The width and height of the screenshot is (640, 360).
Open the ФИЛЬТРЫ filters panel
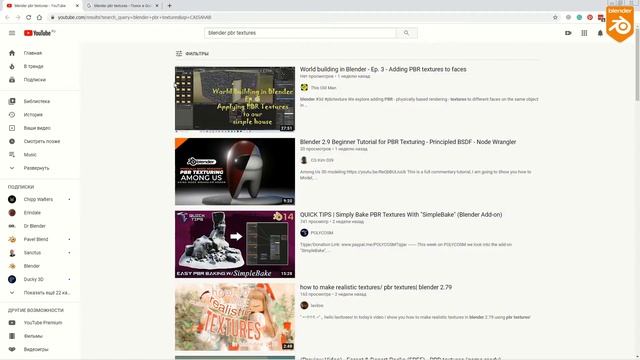tap(192, 53)
